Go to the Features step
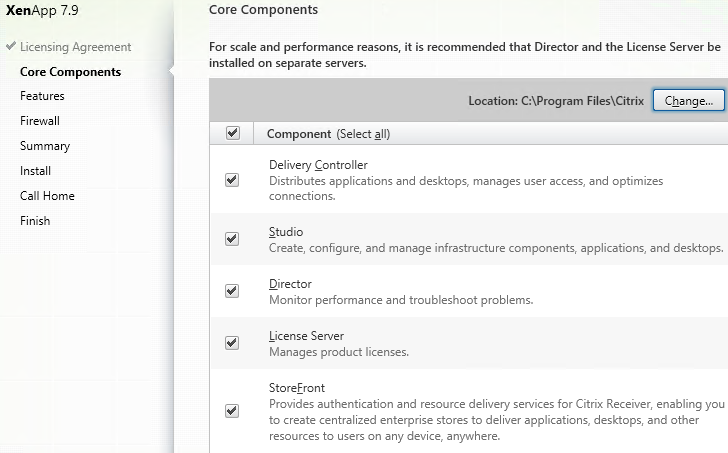728x453 pixels. point(42,96)
